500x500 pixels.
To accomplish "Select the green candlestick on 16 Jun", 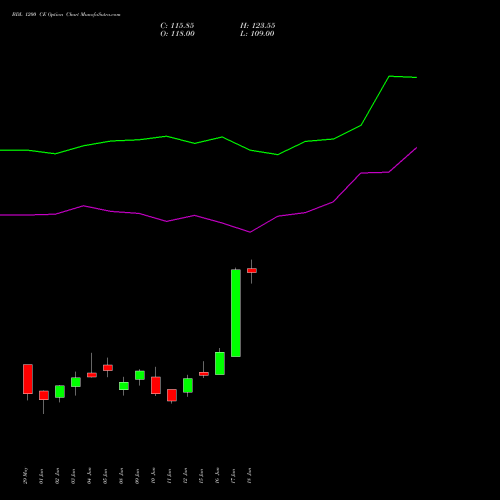I will [220, 363].
